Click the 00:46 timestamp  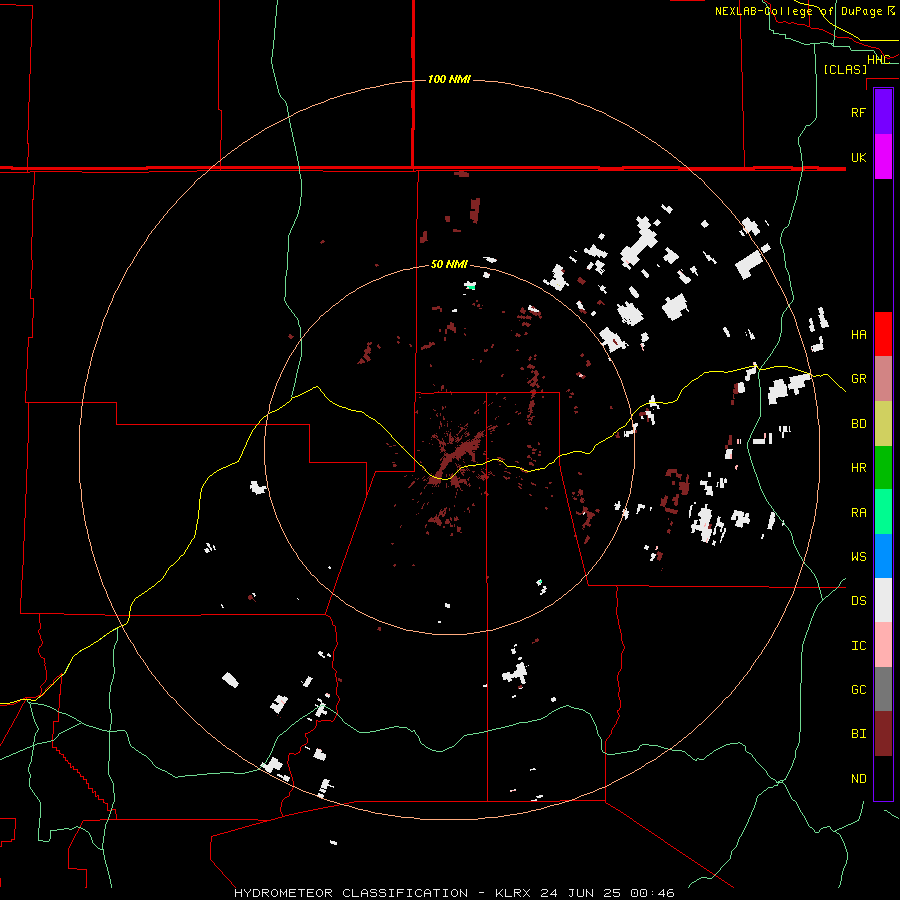click(652, 893)
